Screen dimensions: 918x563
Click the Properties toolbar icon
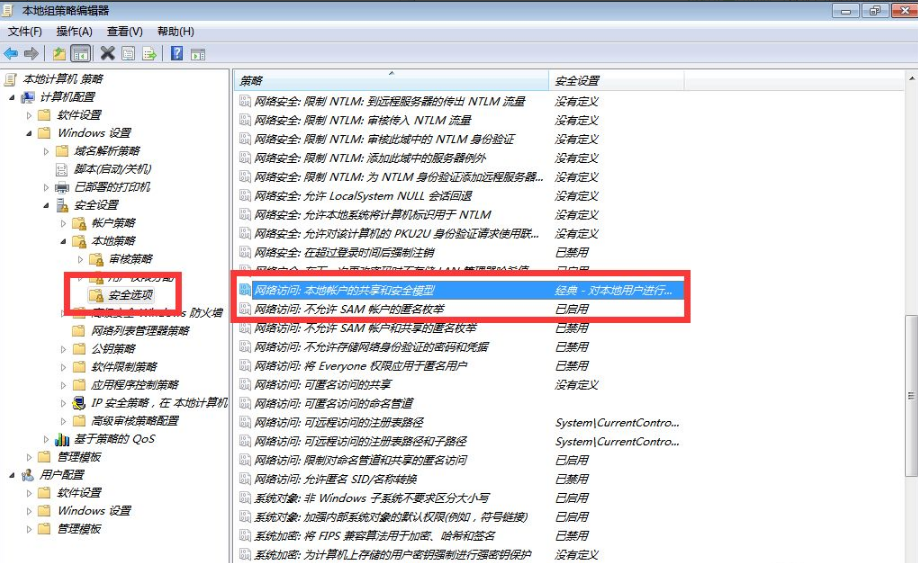[128, 53]
